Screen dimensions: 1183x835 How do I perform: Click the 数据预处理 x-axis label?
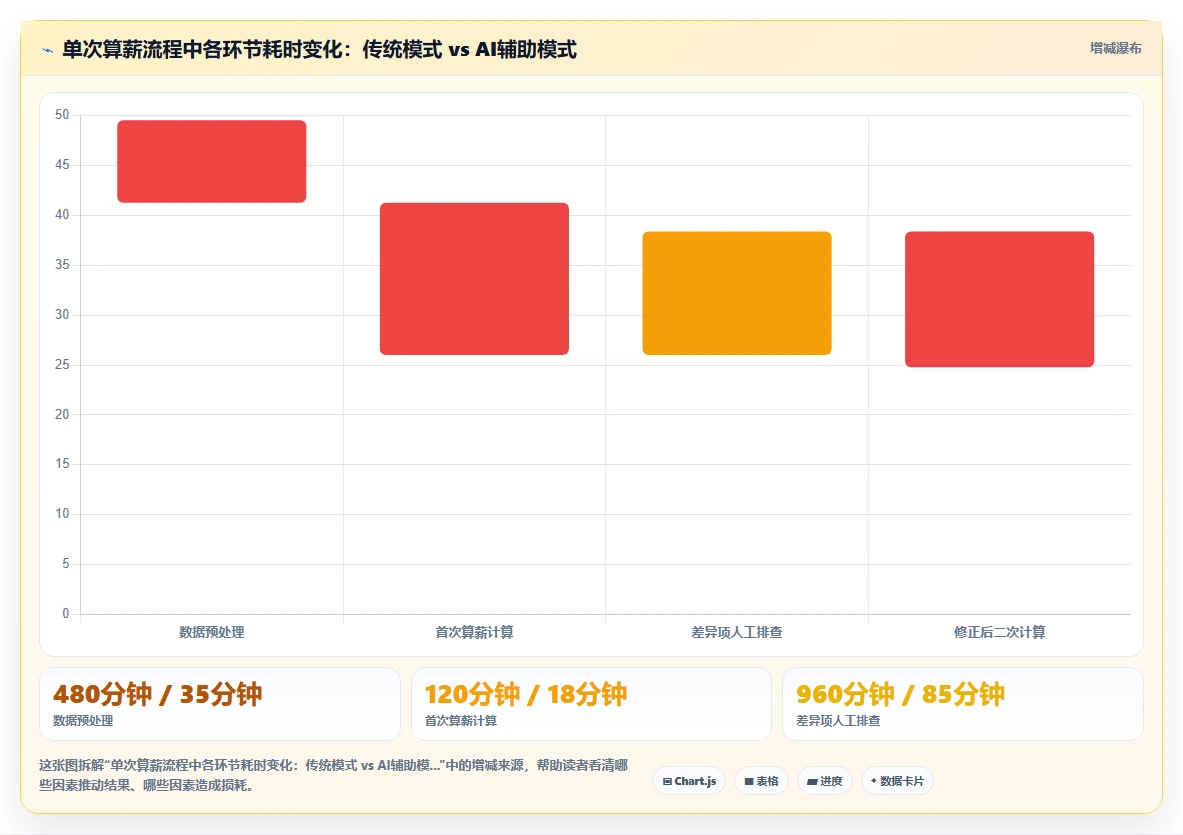click(211, 632)
